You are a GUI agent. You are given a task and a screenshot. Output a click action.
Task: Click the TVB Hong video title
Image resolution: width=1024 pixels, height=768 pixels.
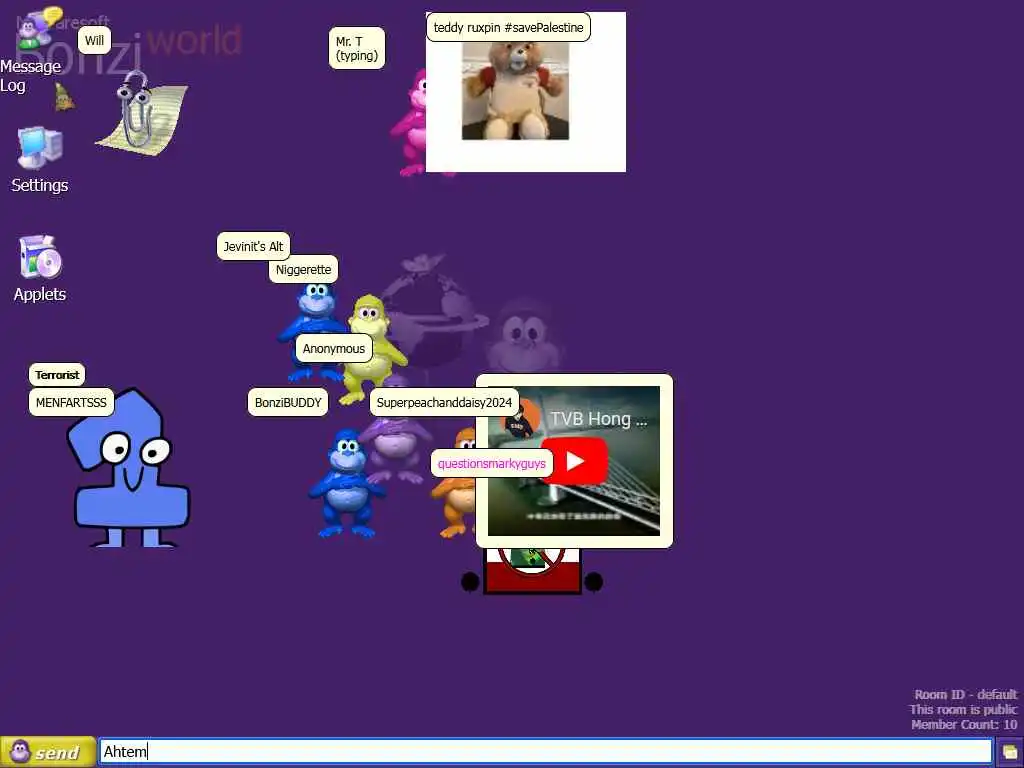[x=598, y=419]
